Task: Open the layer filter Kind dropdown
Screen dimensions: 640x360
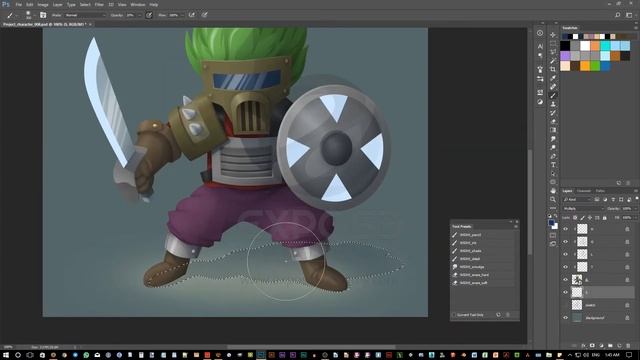Action: (x=577, y=199)
